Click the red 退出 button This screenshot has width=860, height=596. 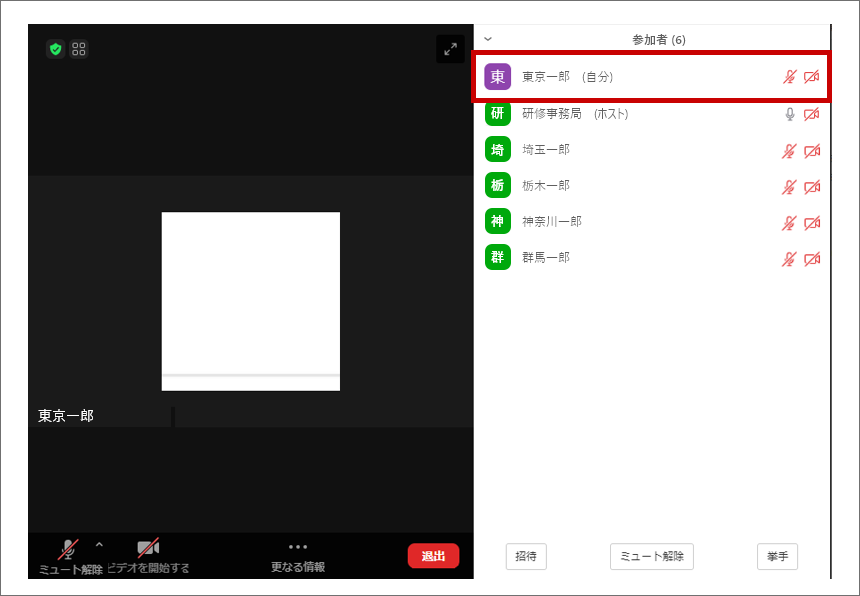click(x=433, y=556)
